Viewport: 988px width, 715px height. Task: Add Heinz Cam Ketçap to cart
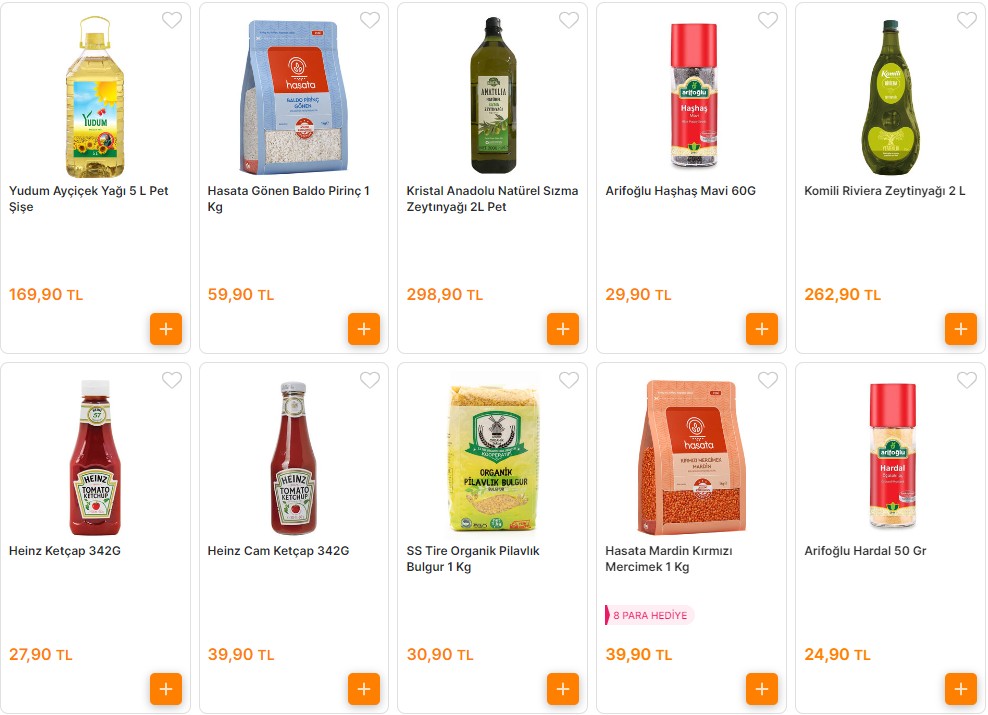pos(364,689)
